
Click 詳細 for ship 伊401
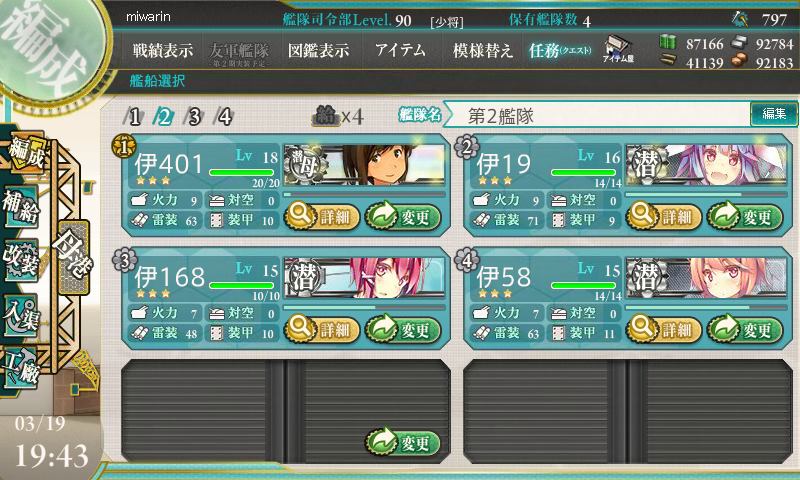pos(322,217)
